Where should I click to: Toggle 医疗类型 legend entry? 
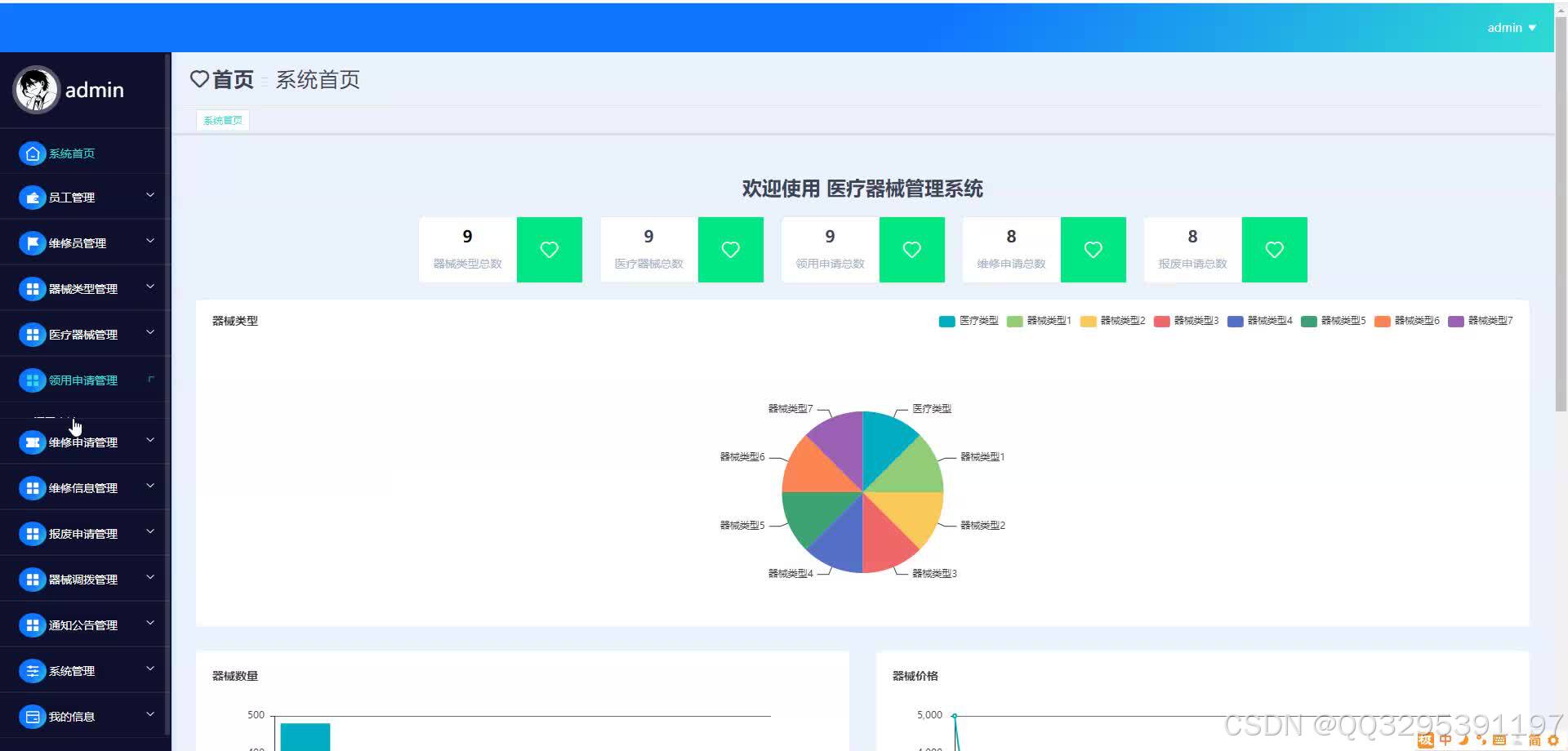tap(969, 321)
